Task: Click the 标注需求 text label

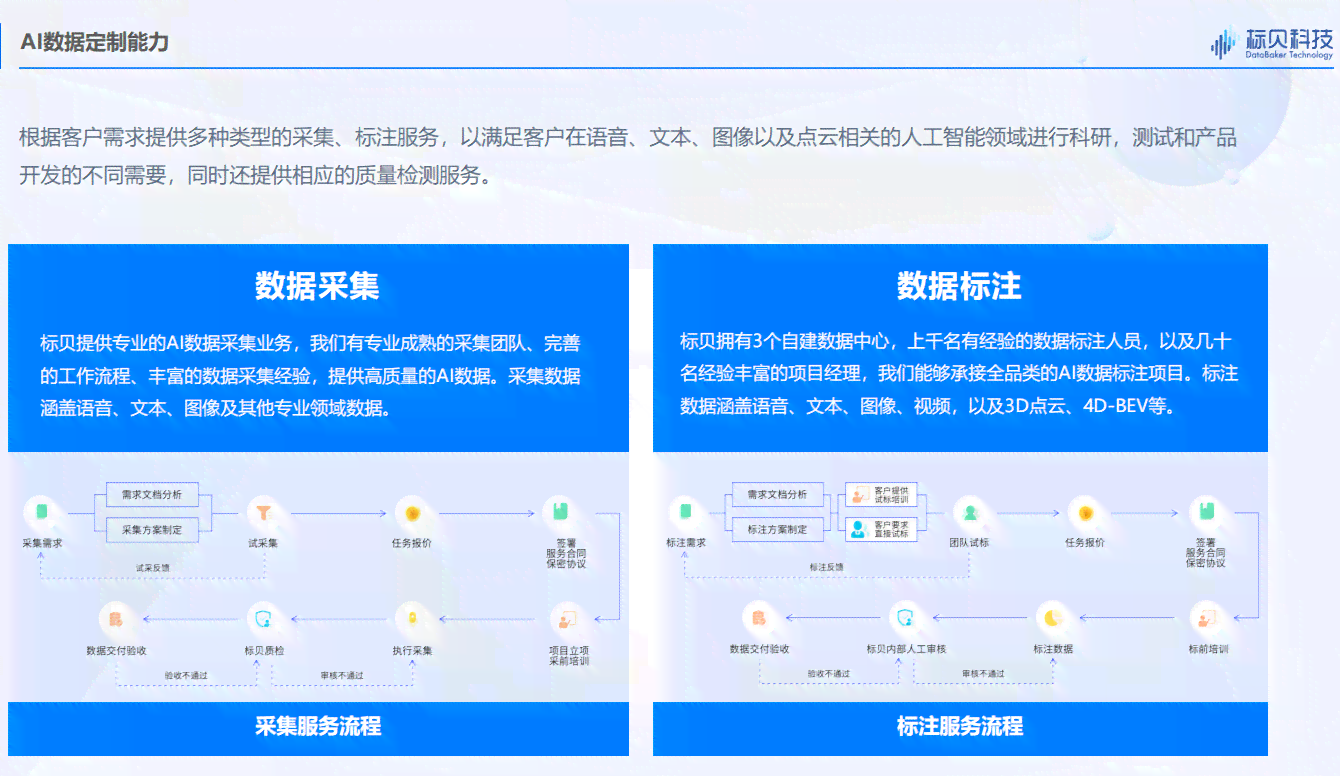Action: 686,543
